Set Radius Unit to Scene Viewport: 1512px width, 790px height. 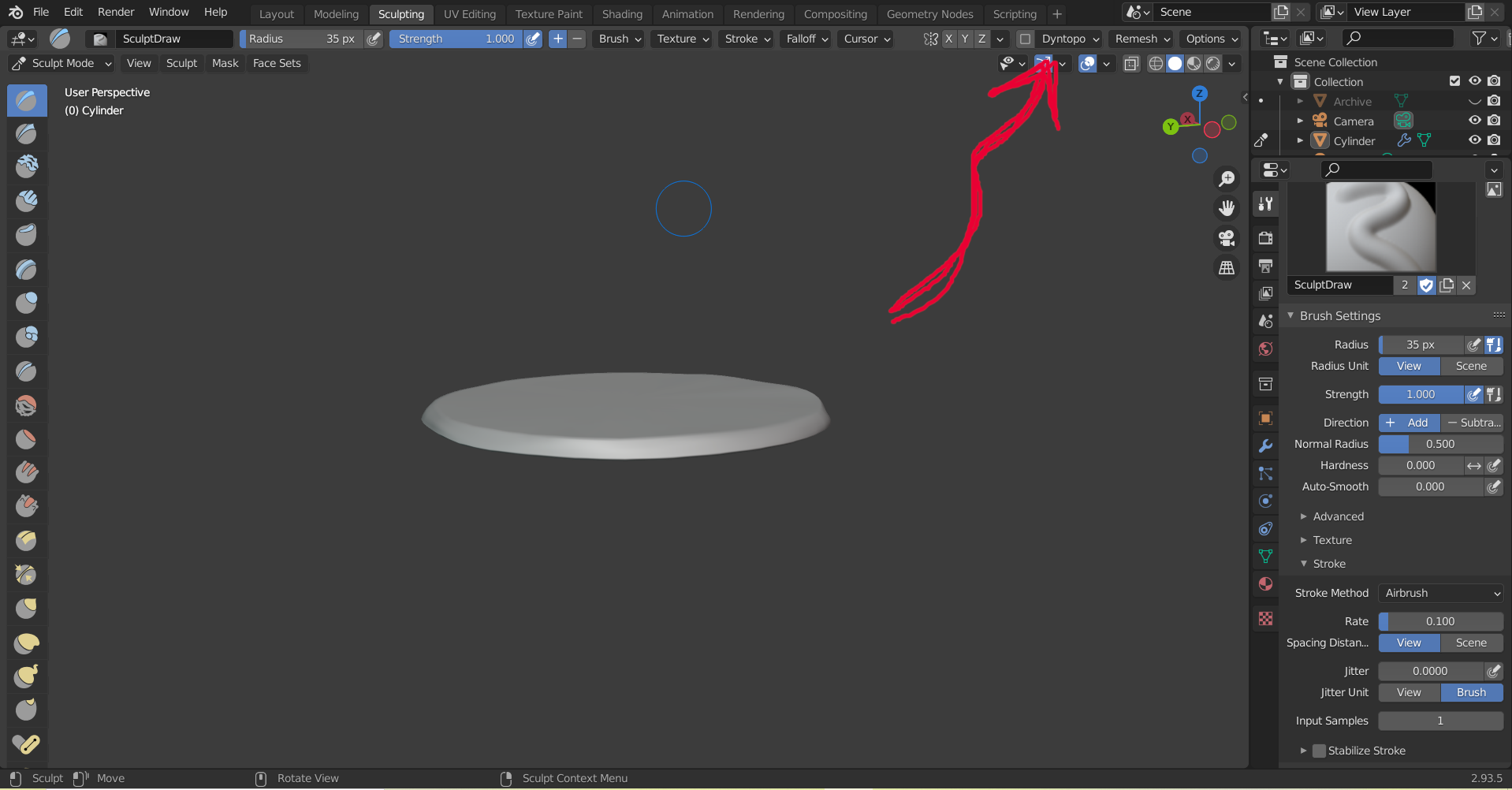click(x=1471, y=366)
